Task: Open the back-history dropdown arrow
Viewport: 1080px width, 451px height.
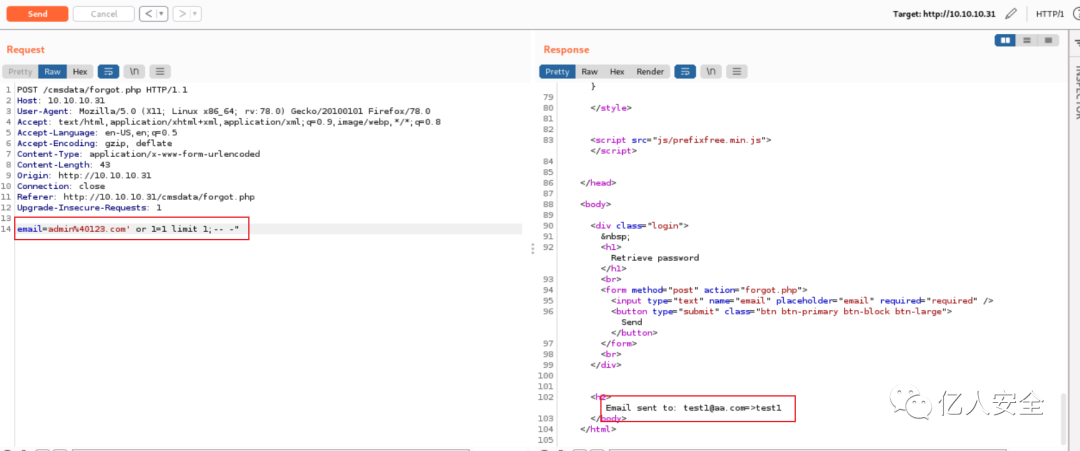Action: 162,14
